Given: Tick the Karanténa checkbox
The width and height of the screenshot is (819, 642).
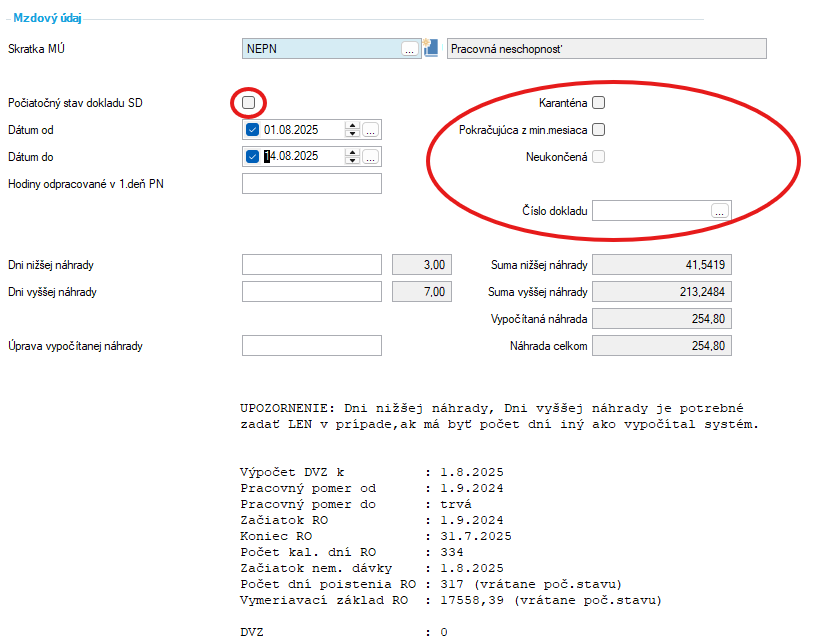Looking at the screenshot, I should pyautogui.click(x=599, y=102).
